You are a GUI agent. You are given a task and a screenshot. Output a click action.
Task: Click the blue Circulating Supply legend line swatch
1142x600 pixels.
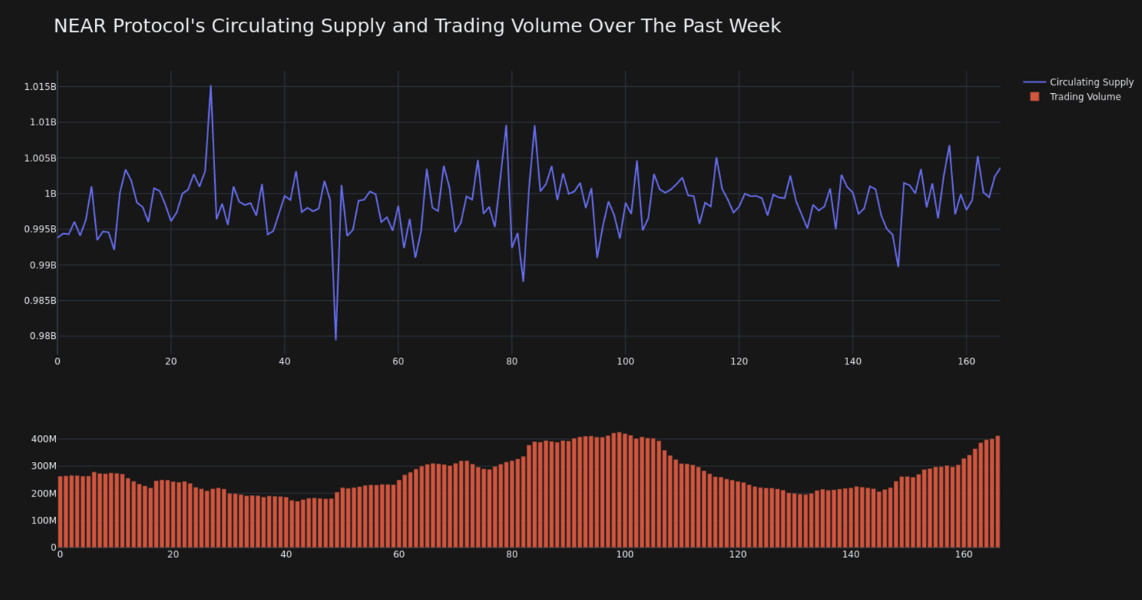pos(1034,82)
